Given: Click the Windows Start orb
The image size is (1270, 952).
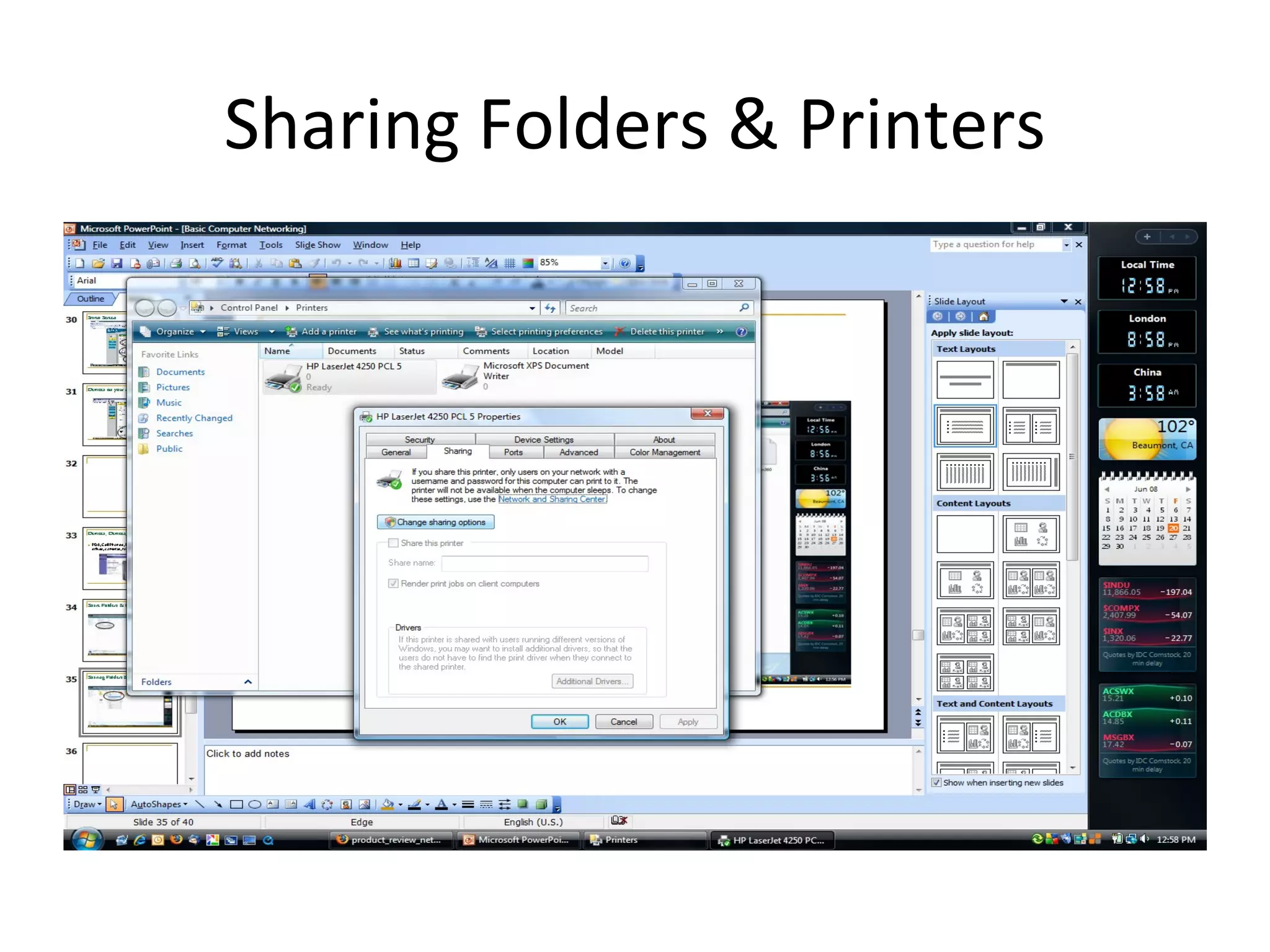Looking at the screenshot, I should pyautogui.click(x=87, y=840).
